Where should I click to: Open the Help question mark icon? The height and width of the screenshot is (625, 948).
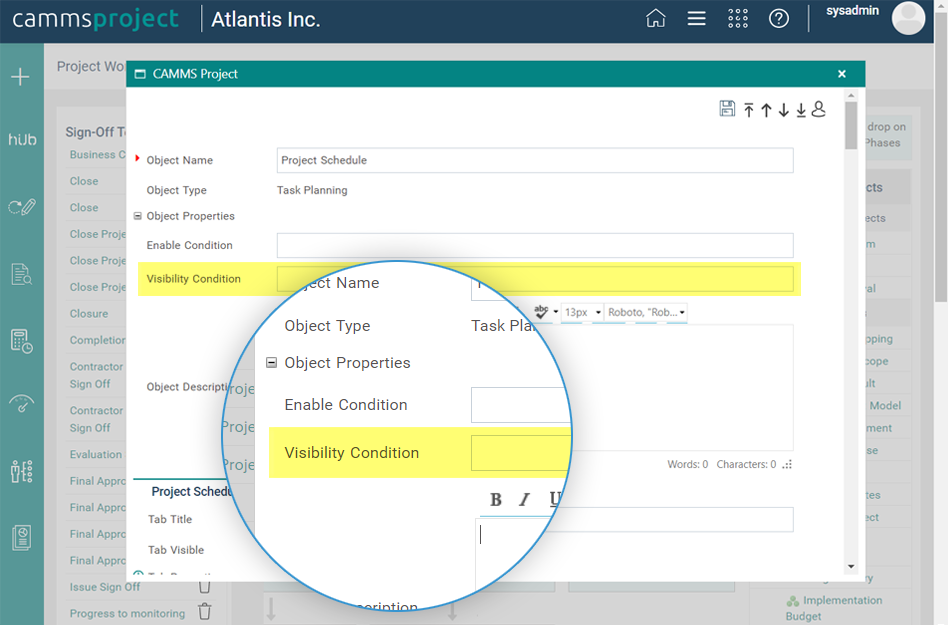(779, 19)
